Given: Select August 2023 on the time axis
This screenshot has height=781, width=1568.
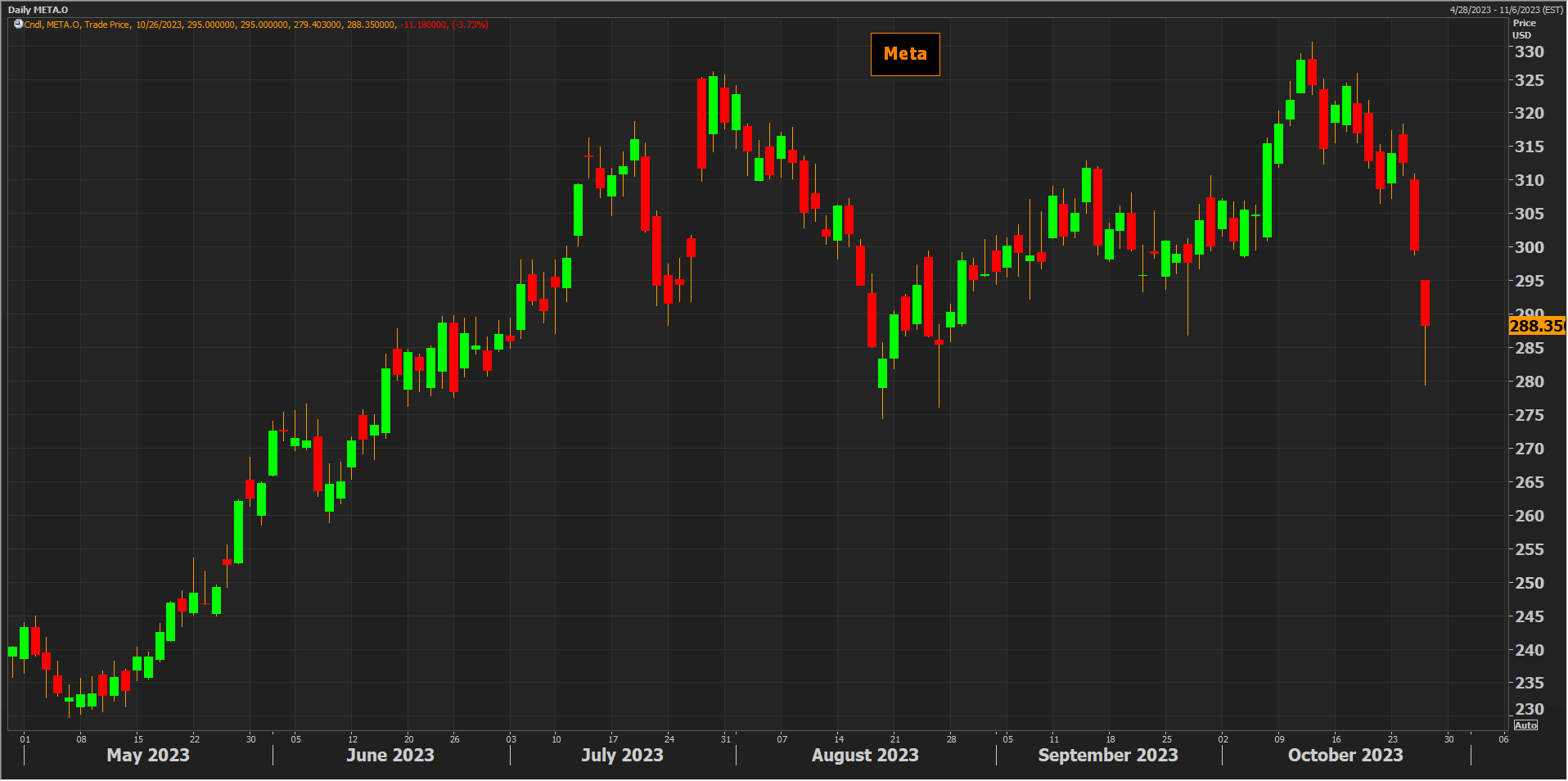Looking at the screenshot, I should coord(864,755).
